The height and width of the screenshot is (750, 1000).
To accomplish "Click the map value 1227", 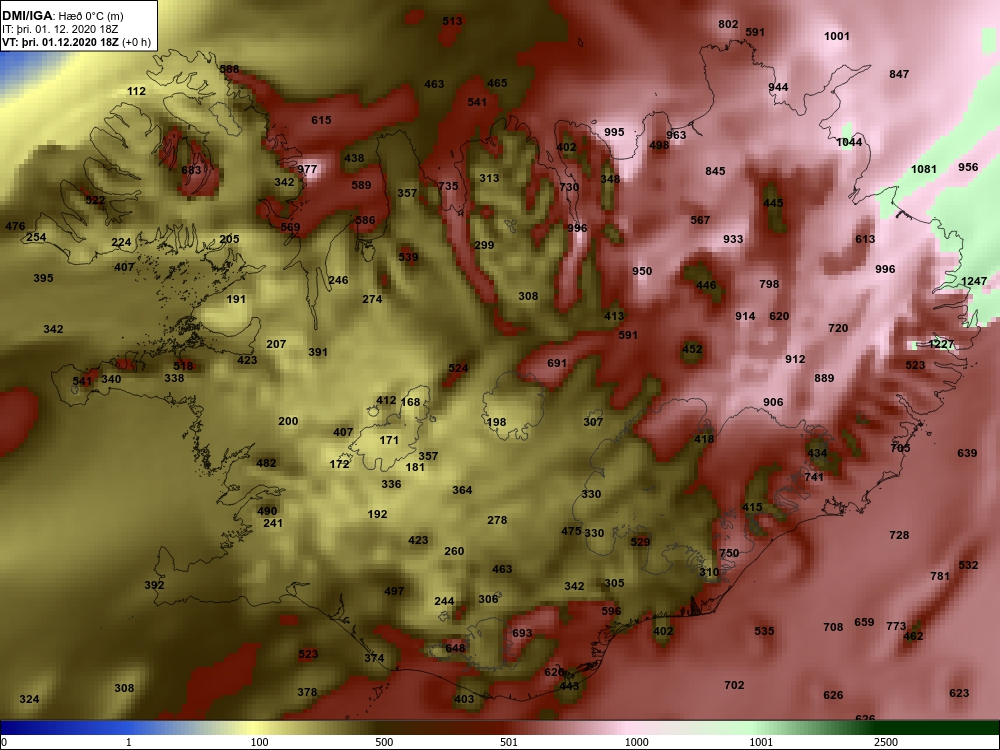I will click(941, 344).
